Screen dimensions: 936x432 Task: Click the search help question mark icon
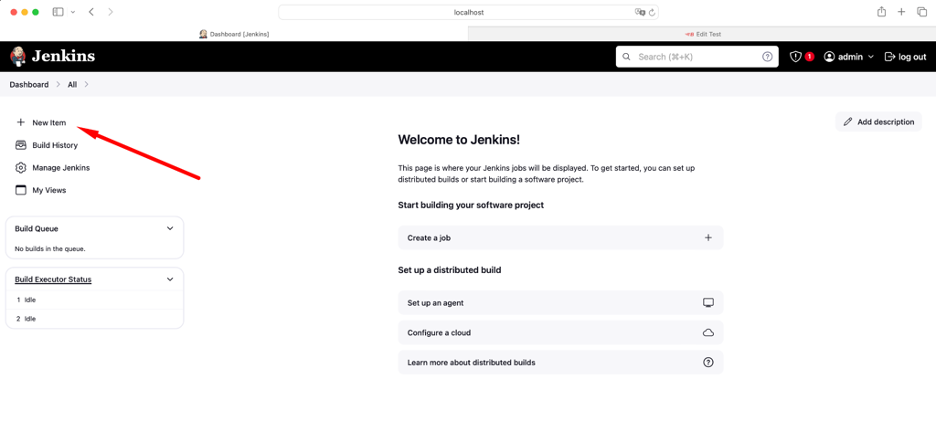coord(767,57)
